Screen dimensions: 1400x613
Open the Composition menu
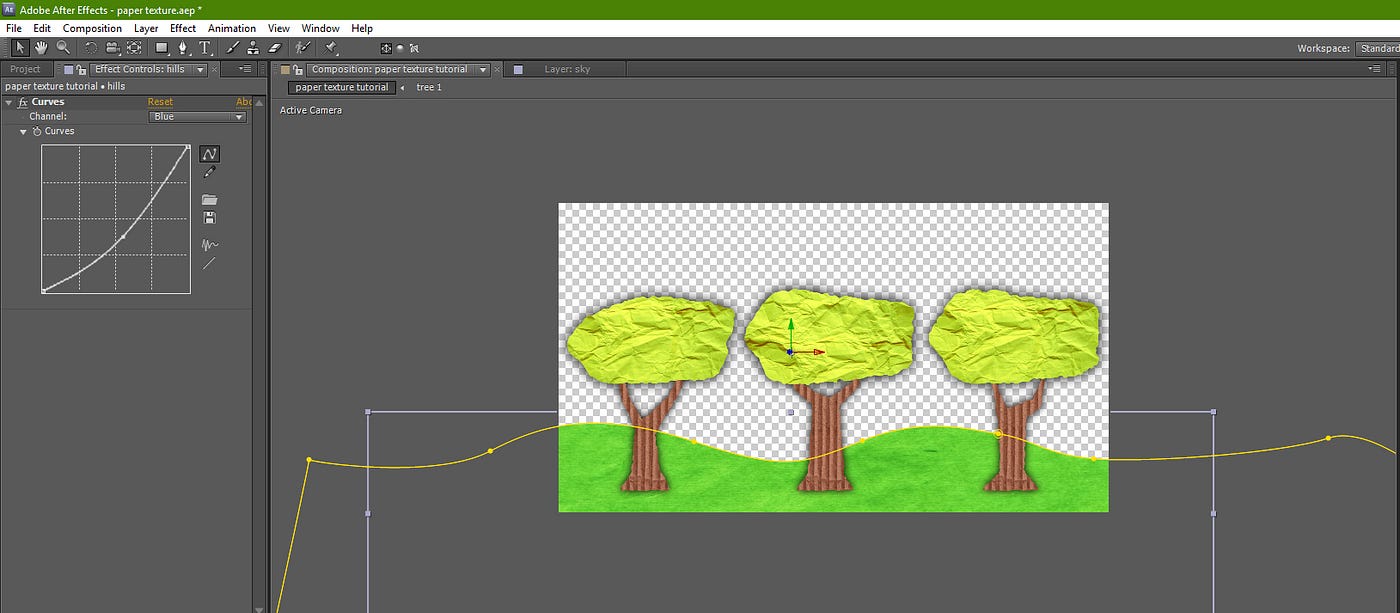pyautogui.click(x=92, y=28)
